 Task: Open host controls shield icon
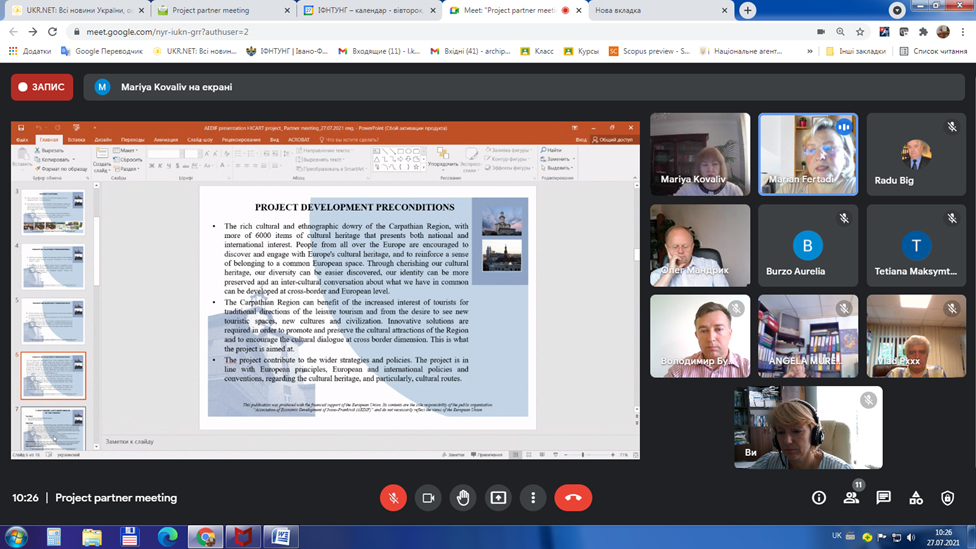[947, 498]
